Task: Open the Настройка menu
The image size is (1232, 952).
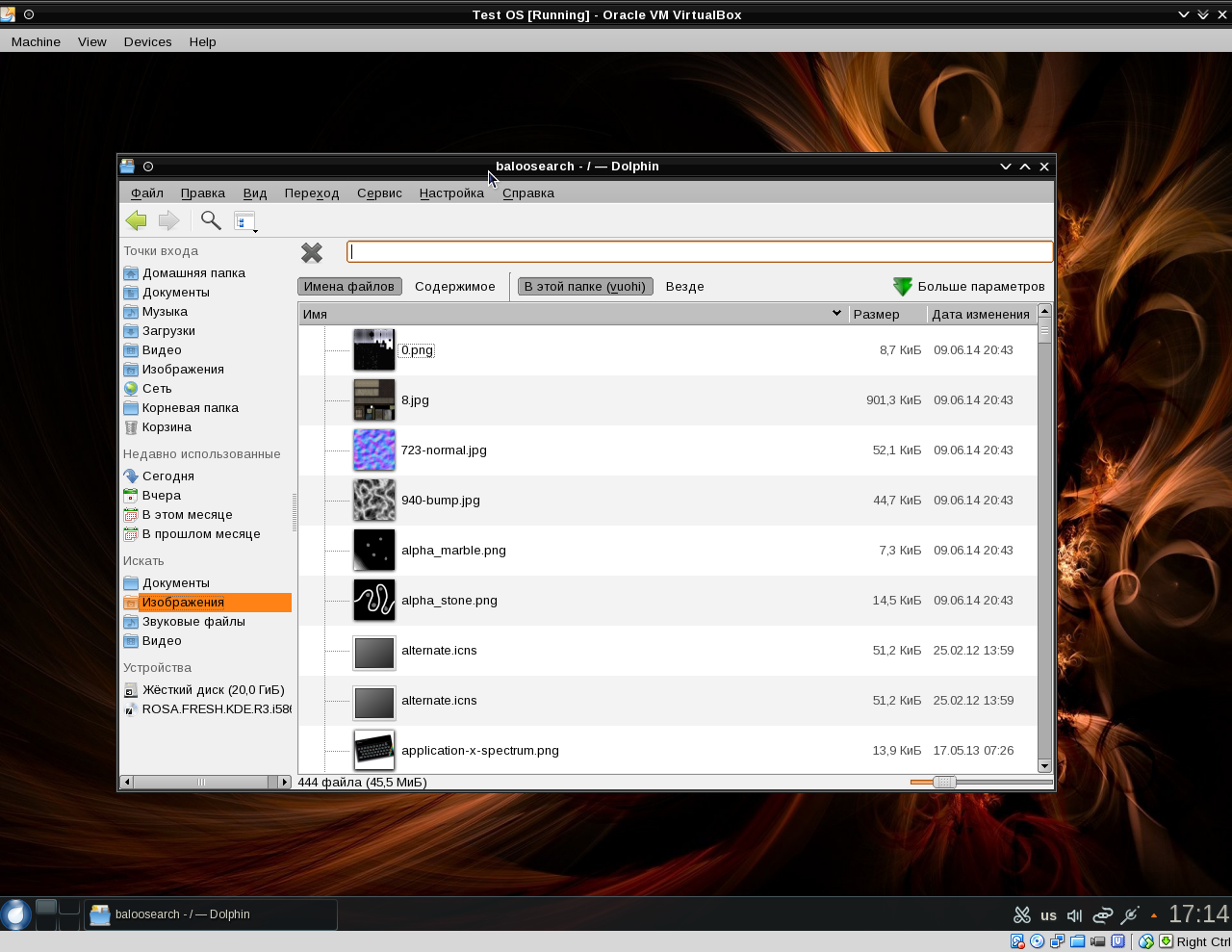Action: point(451,193)
